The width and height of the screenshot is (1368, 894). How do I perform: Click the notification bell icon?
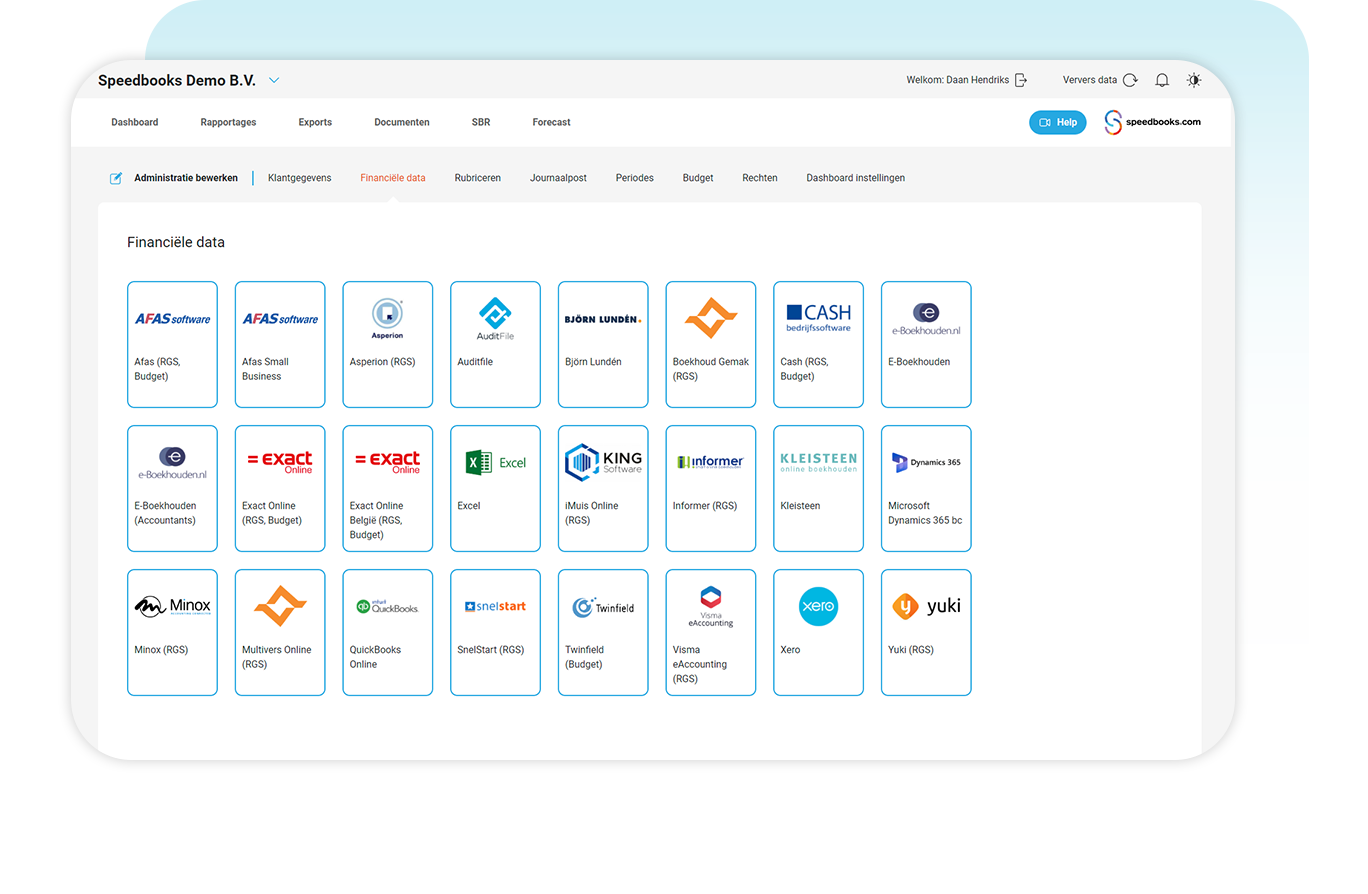pos(1162,80)
